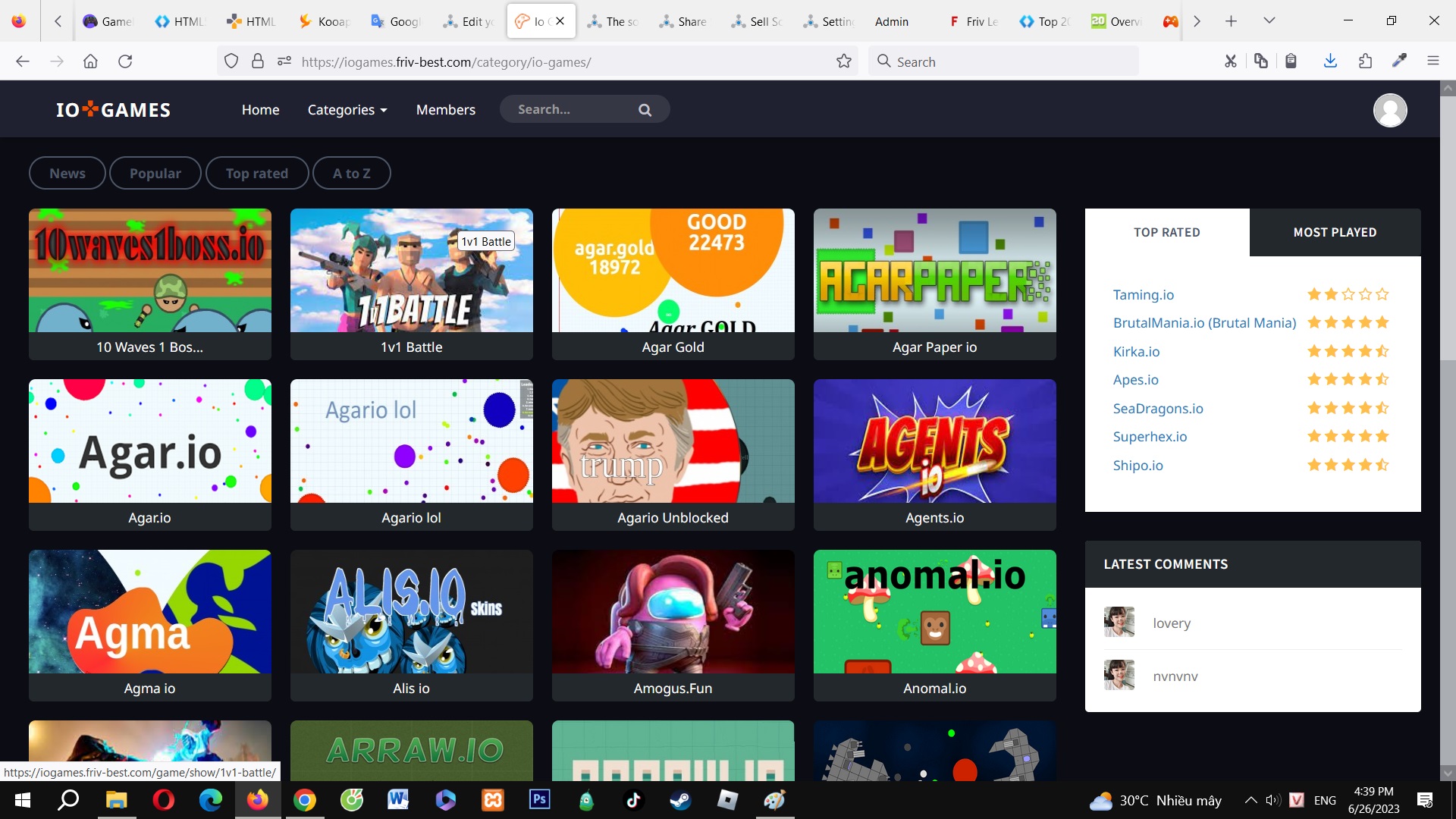Click the IO GAMES site logo

tap(112, 108)
